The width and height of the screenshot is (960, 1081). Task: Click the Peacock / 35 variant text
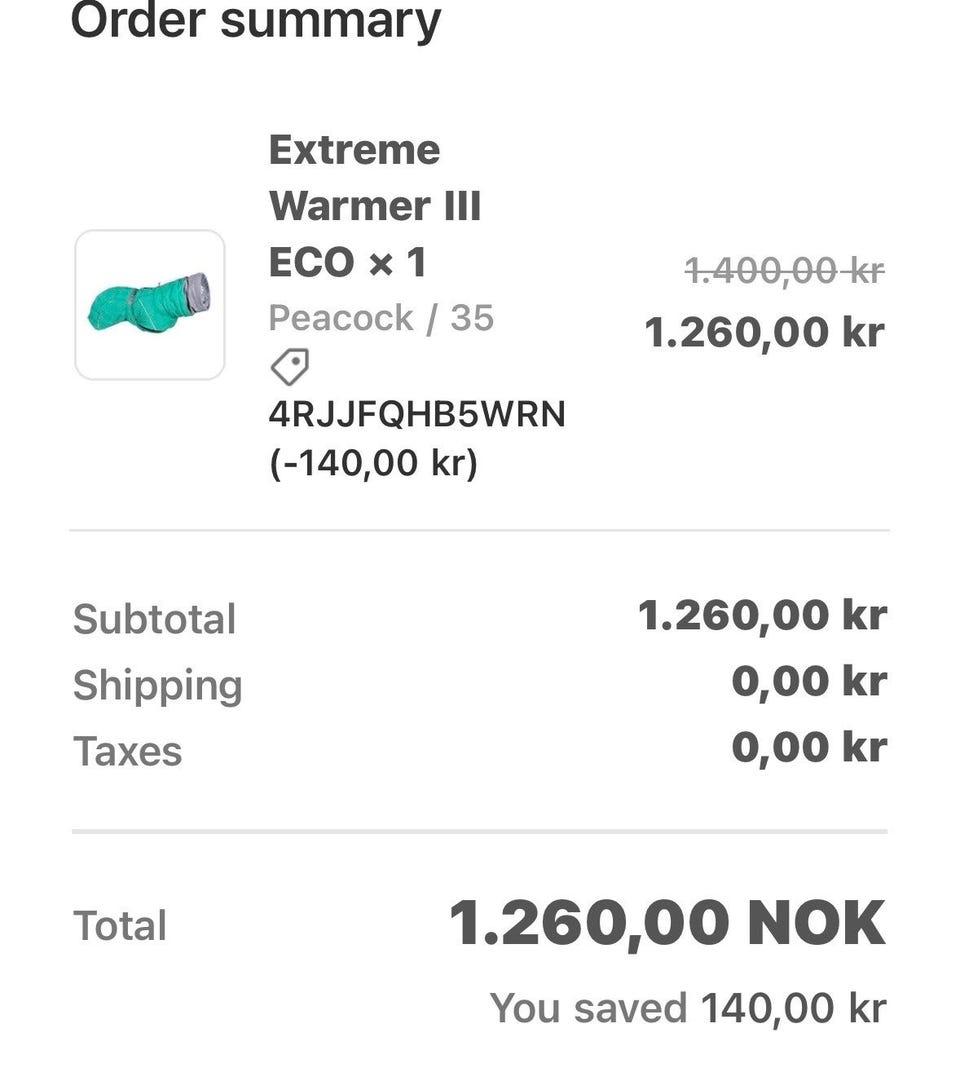point(381,318)
